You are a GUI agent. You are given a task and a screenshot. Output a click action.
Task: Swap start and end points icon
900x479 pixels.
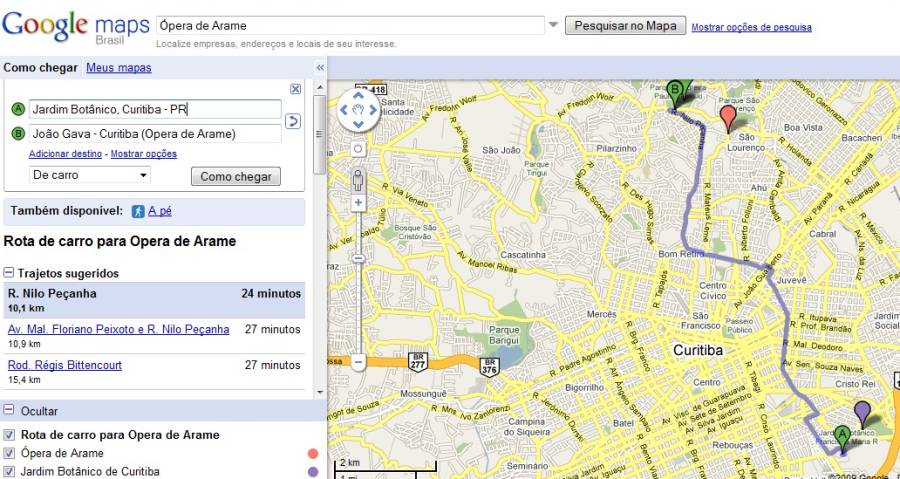[x=293, y=121]
